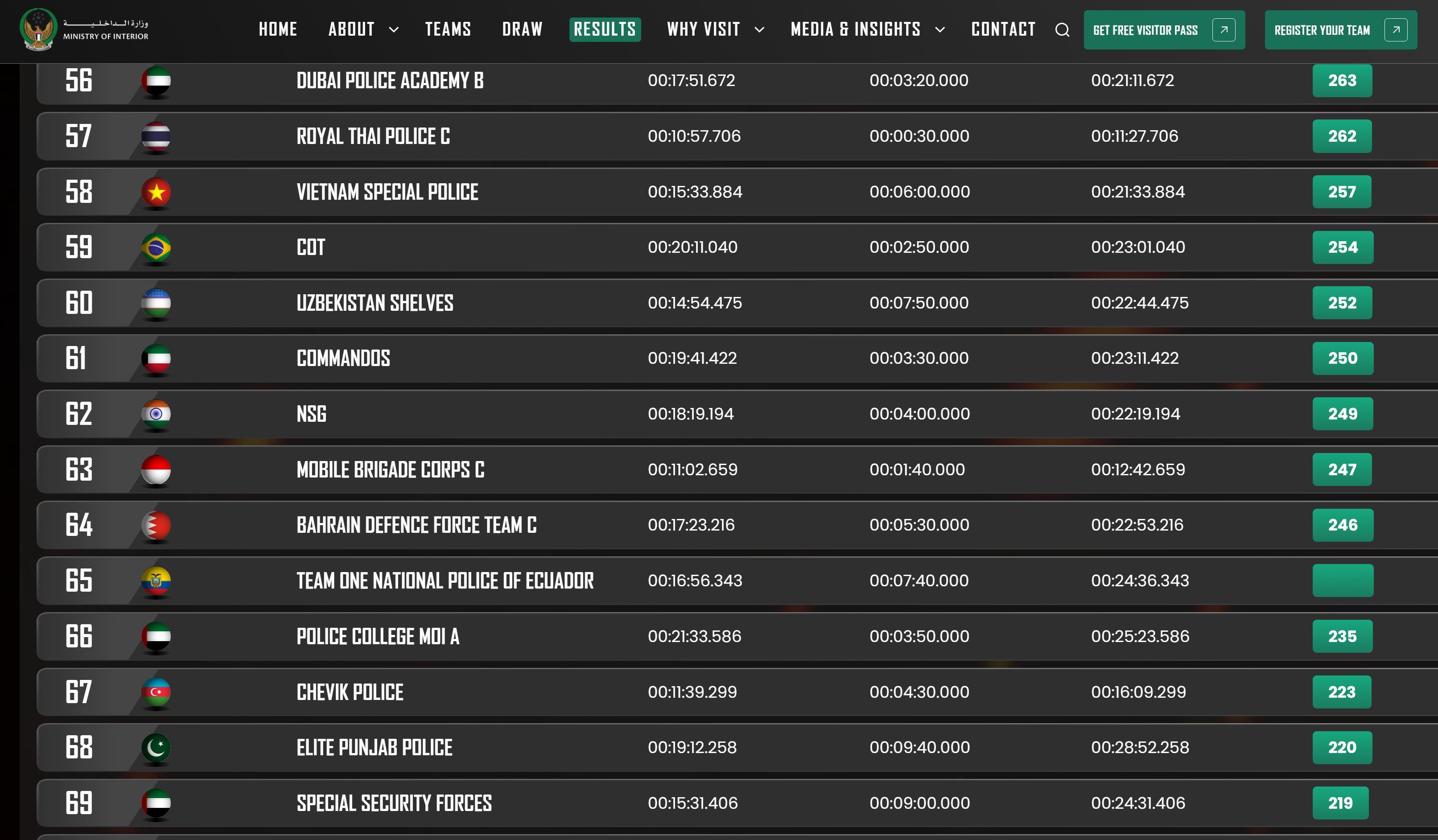
Task: Click the search magnifier icon
Action: click(1062, 30)
